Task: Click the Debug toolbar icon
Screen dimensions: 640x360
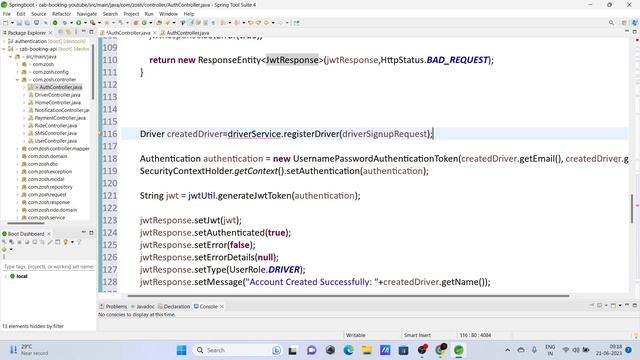Action: click(x=65, y=23)
